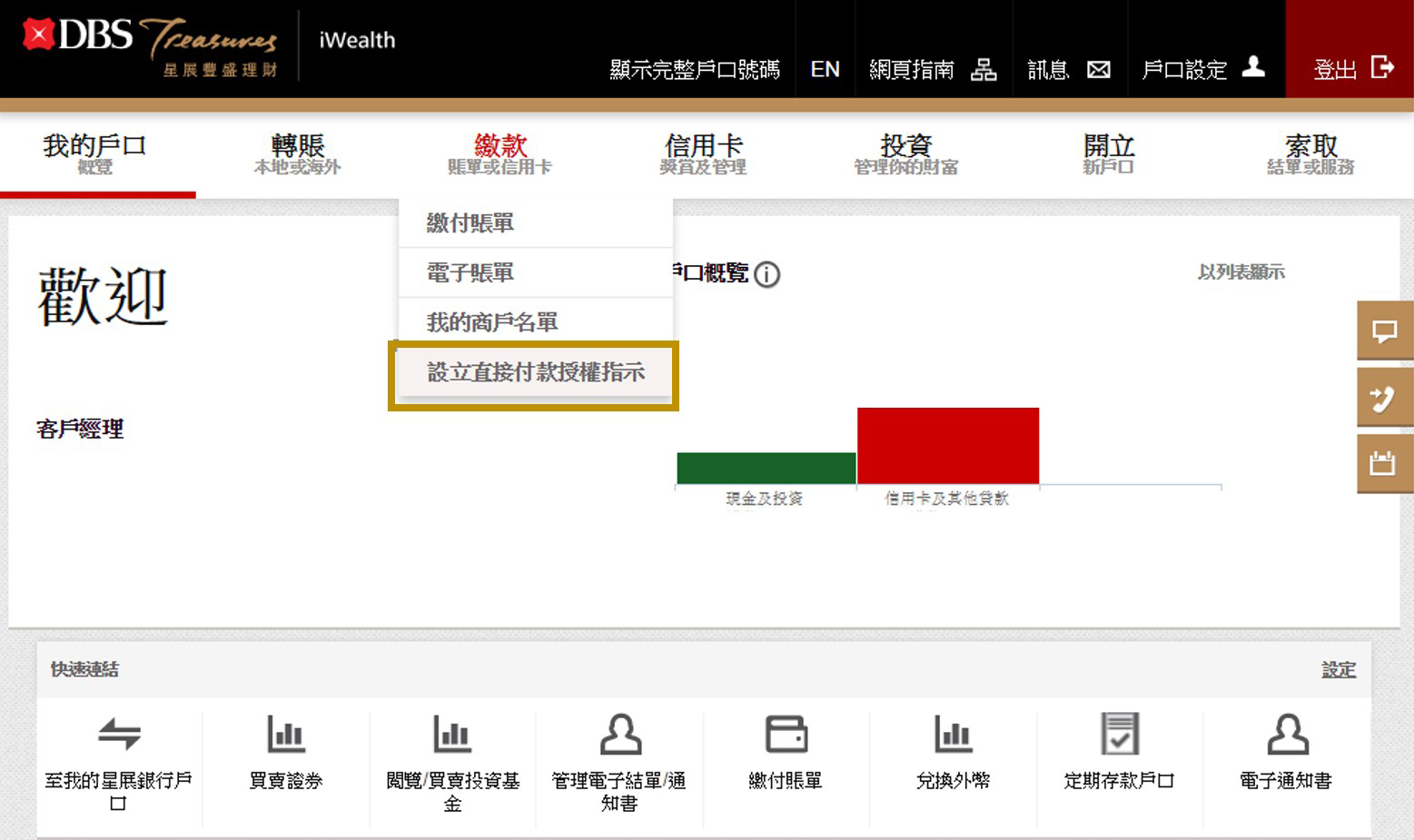The image size is (1414, 840).
Task: Select 設立直接付款授權指示 in dropdown menu
Action: [x=535, y=372]
